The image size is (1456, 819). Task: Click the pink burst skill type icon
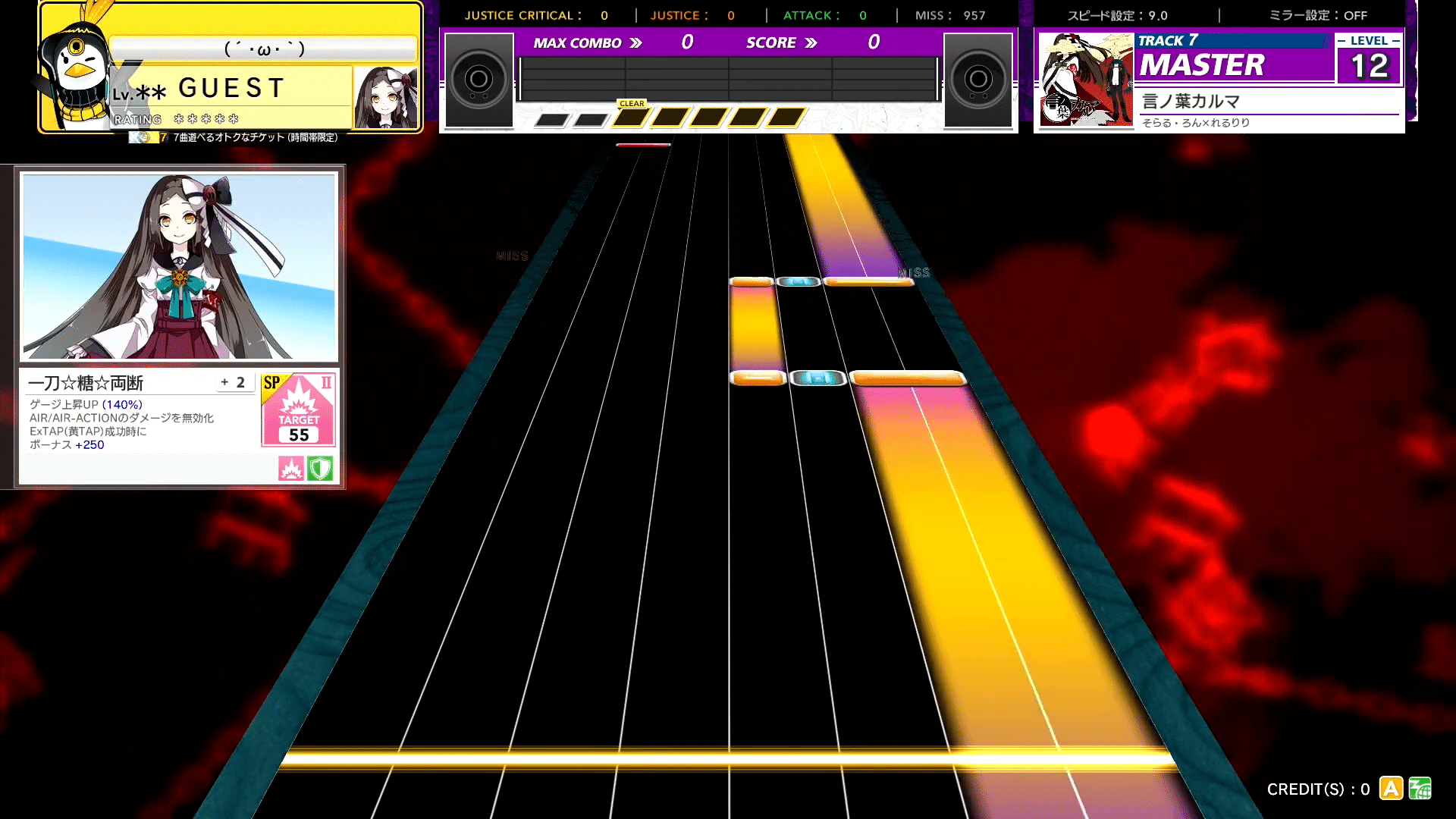(x=291, y=469)
